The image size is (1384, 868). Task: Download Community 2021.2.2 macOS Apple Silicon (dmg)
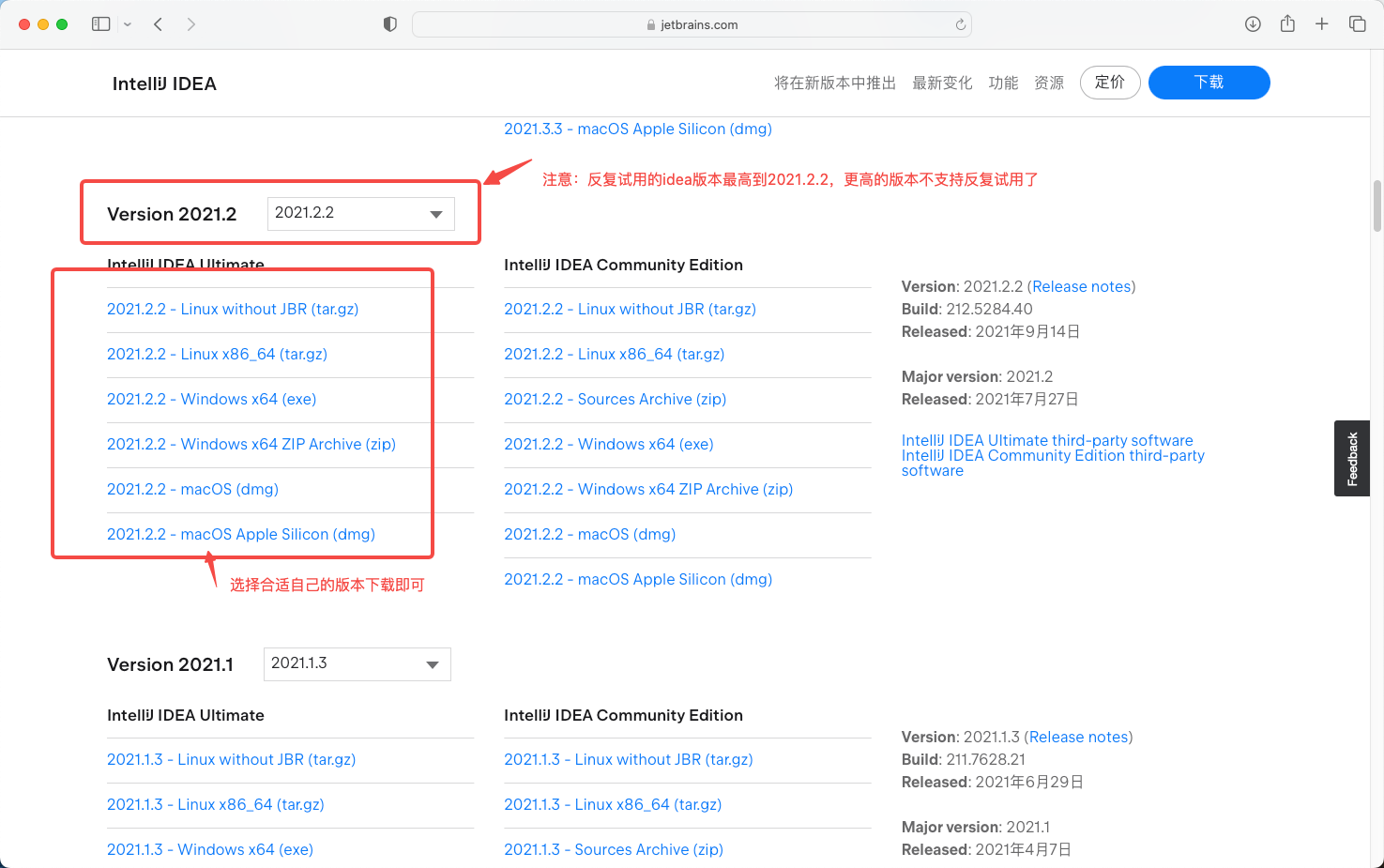coord(638,579)
